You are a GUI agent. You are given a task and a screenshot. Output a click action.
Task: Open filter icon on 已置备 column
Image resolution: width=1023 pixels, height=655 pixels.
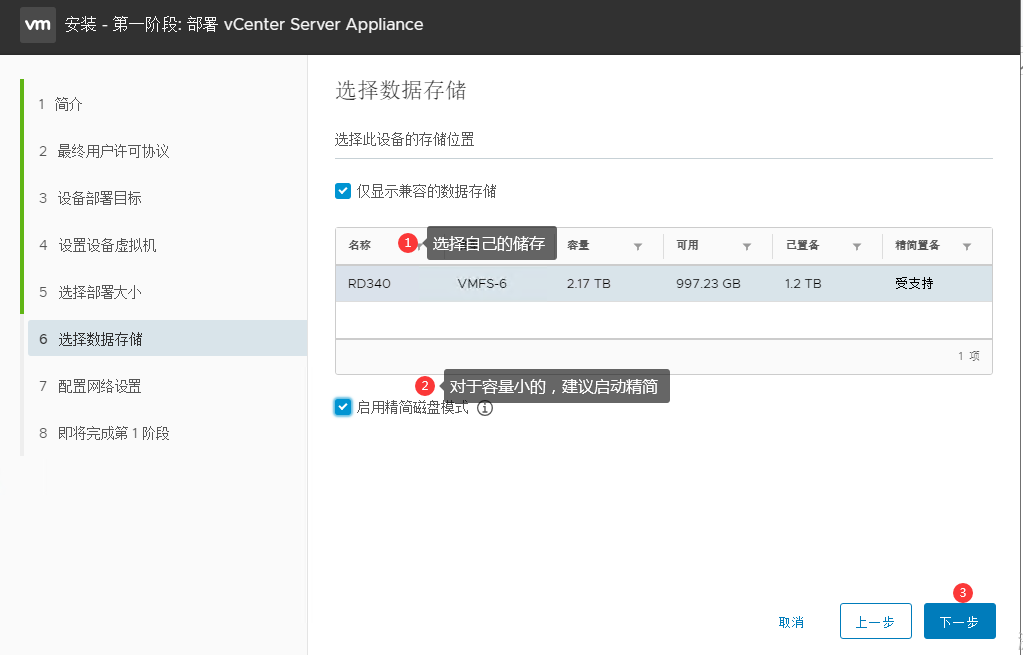click(856, 246)
